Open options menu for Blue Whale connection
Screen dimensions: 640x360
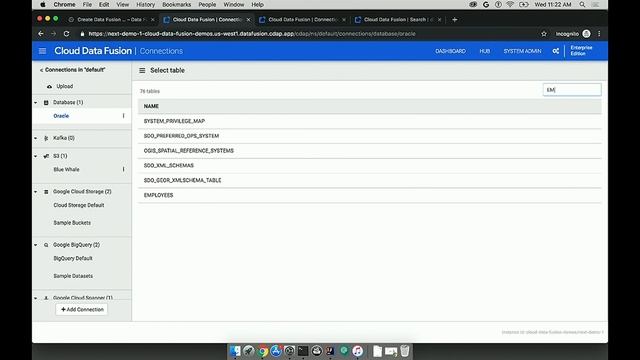coord(123,169)
